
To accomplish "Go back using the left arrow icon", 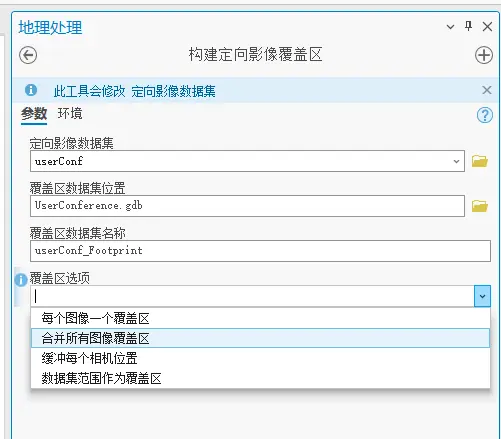I will click(28, 55).
